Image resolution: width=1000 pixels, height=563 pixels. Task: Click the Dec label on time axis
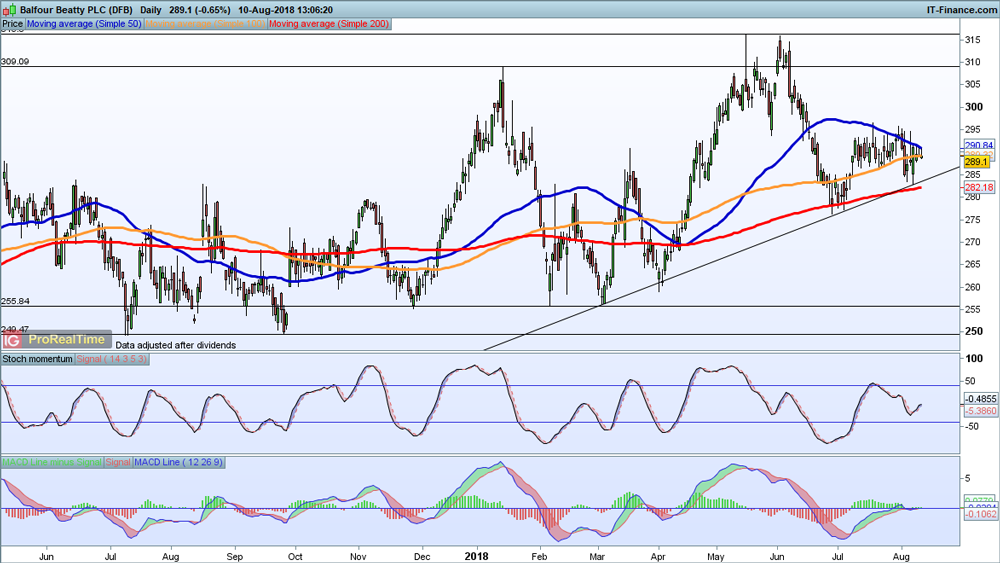click(x=422, y=557)
